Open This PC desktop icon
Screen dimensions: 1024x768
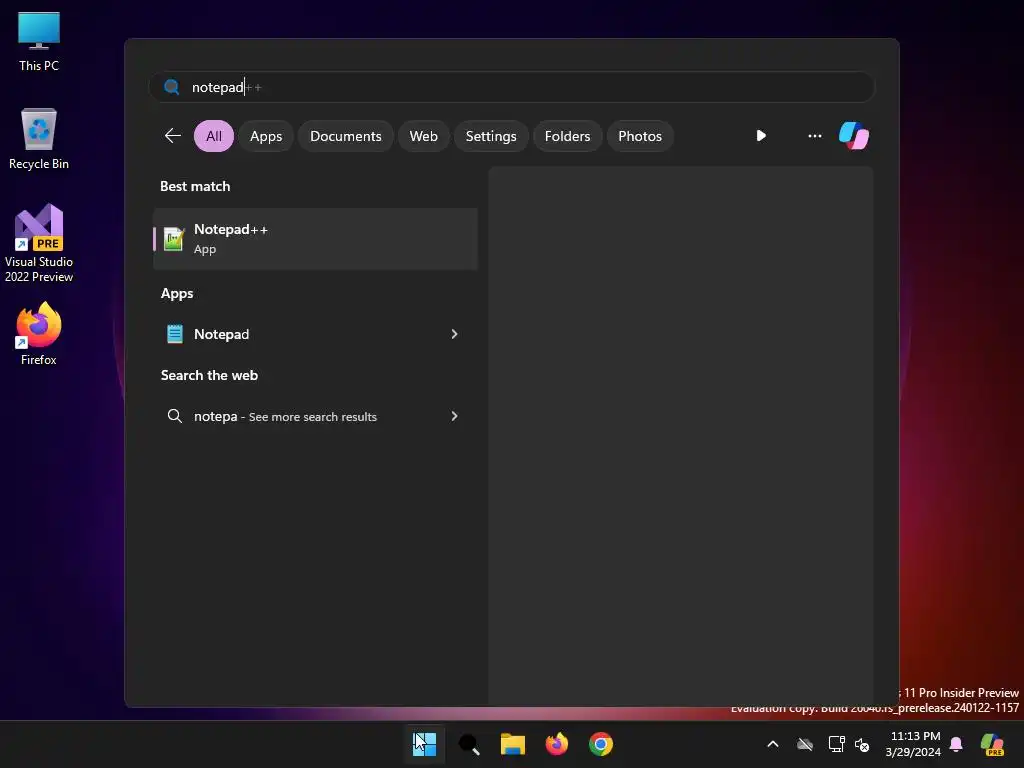(39, 42)
